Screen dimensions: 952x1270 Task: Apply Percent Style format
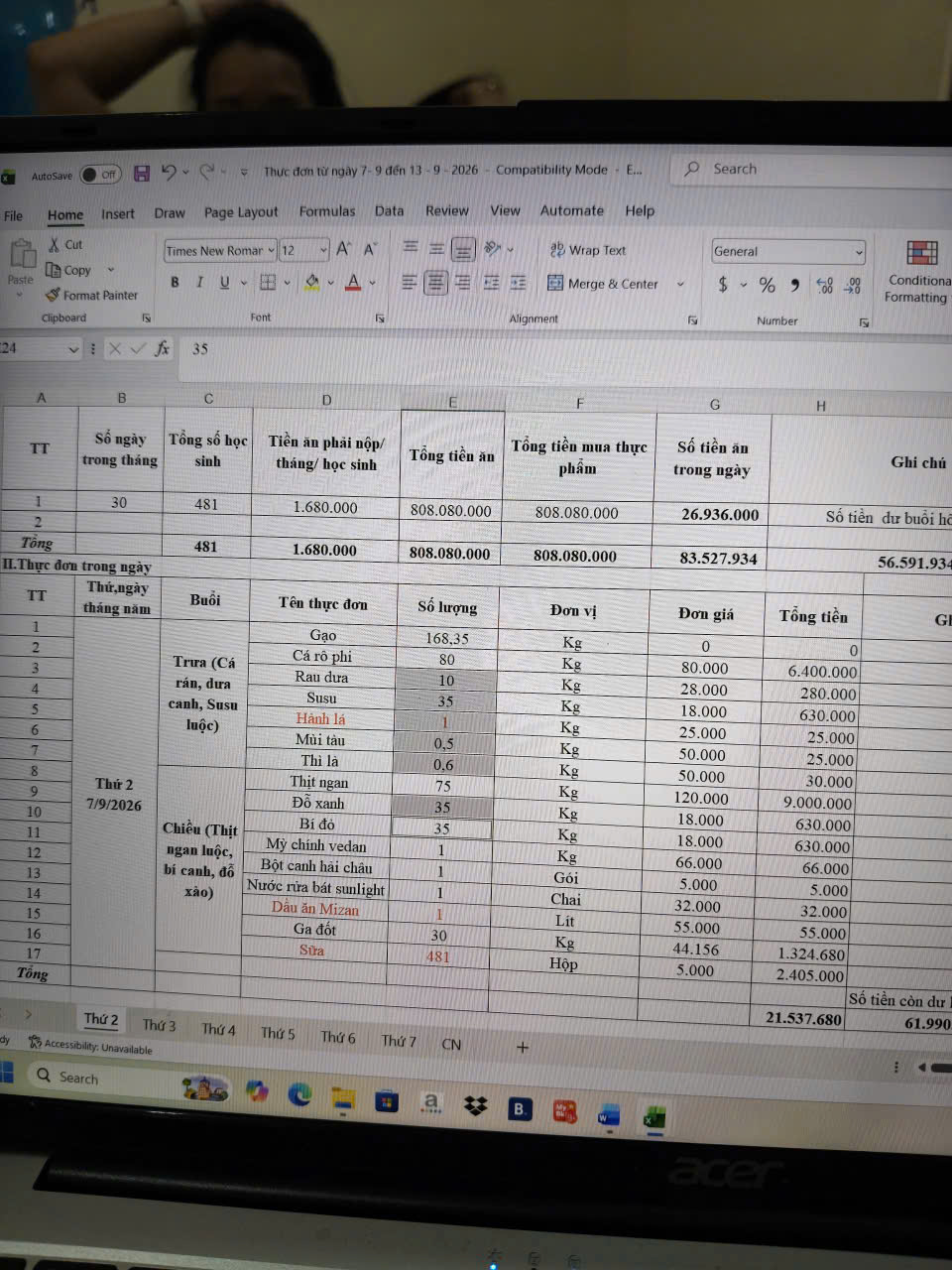point(767,285)
